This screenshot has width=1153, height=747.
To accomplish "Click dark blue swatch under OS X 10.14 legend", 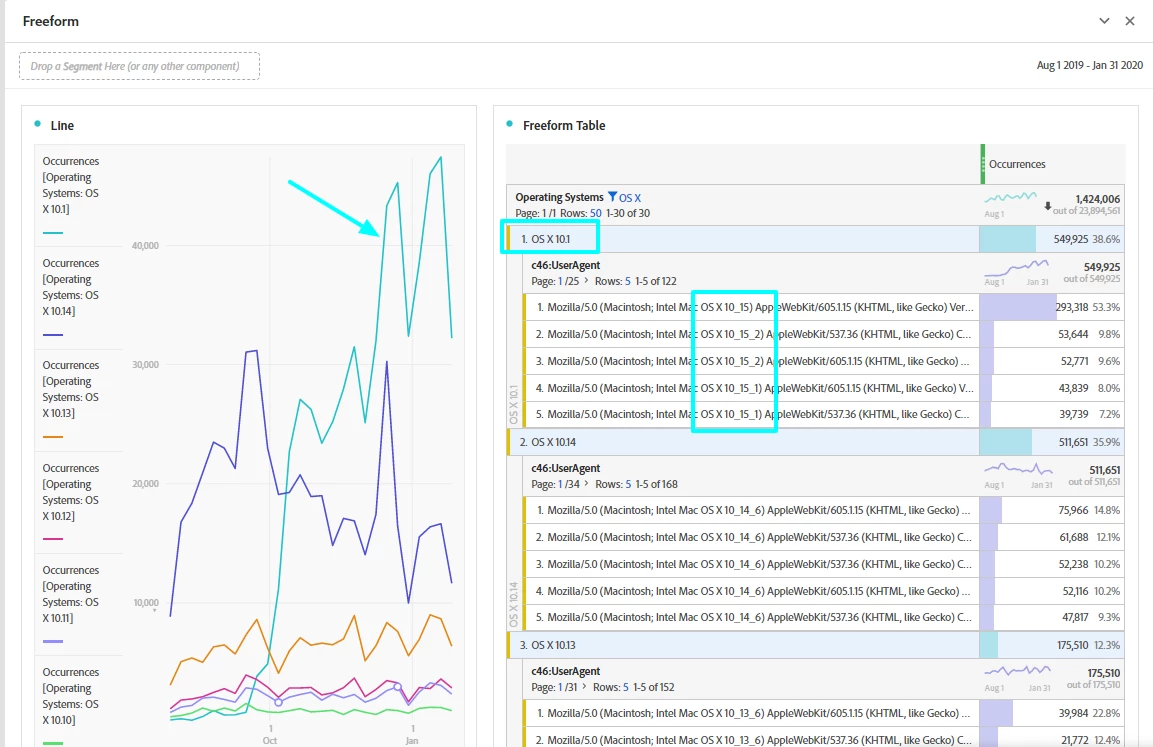I will tap(53, 335).
